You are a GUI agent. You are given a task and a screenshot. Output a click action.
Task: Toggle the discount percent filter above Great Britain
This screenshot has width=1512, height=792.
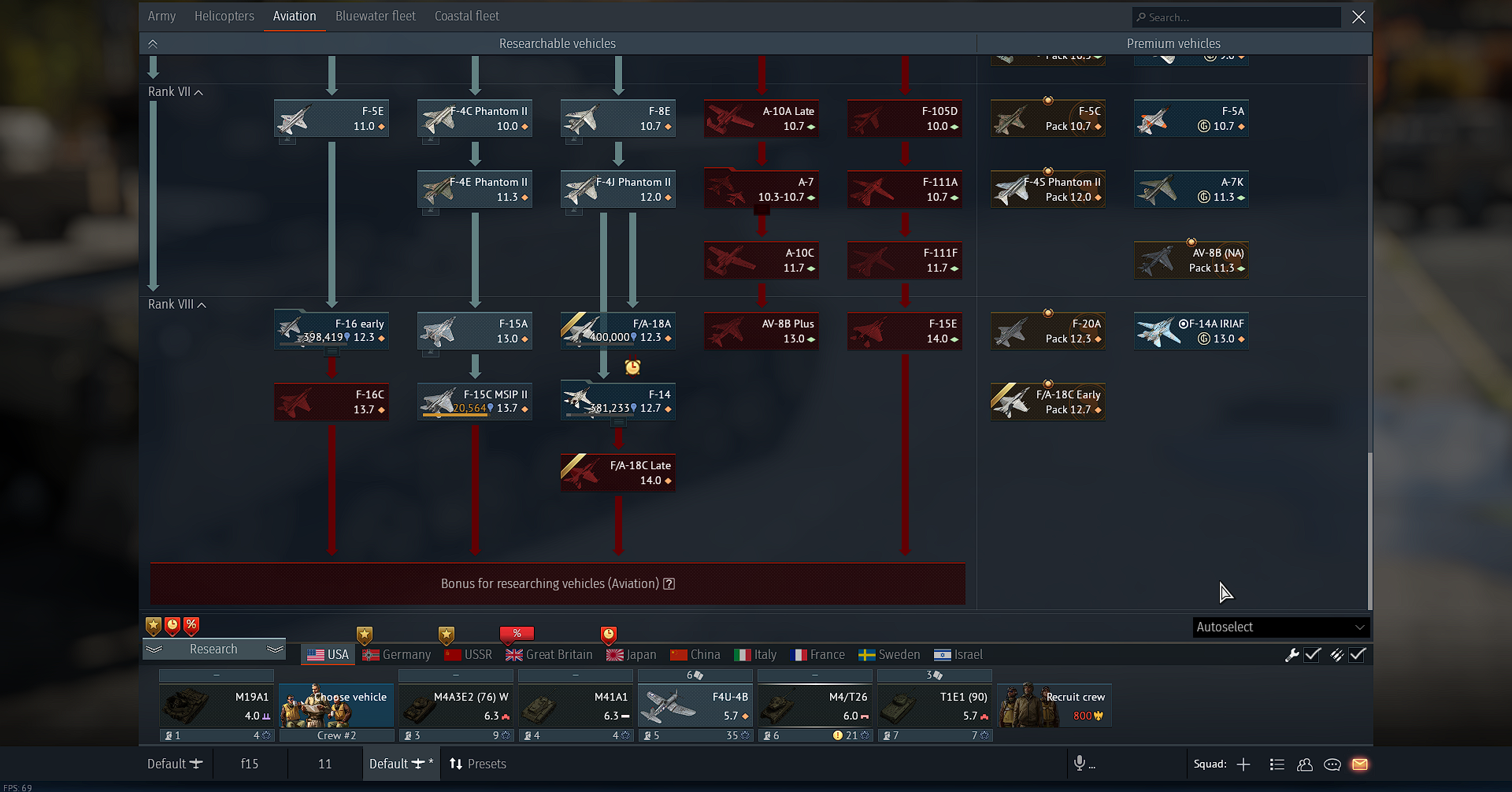(x=517, y=632)
